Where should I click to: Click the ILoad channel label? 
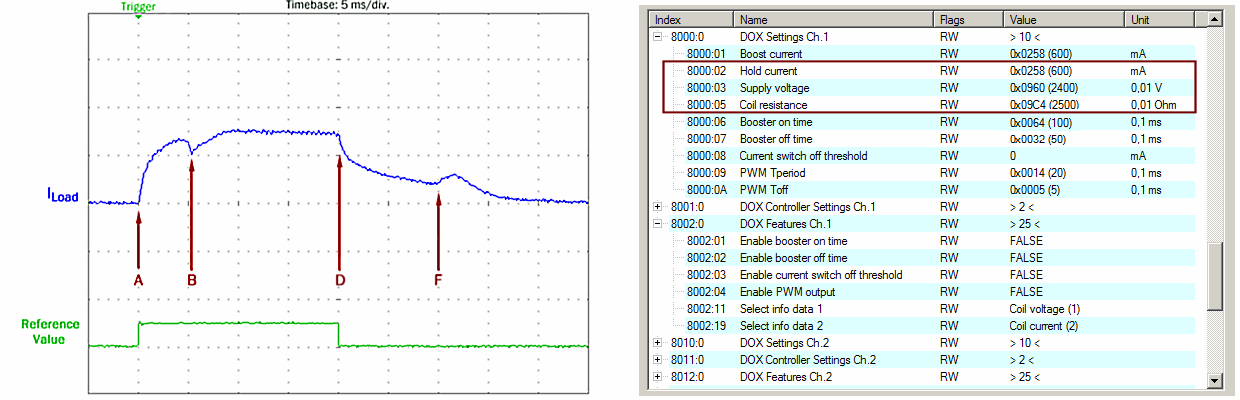click(62, 197)
